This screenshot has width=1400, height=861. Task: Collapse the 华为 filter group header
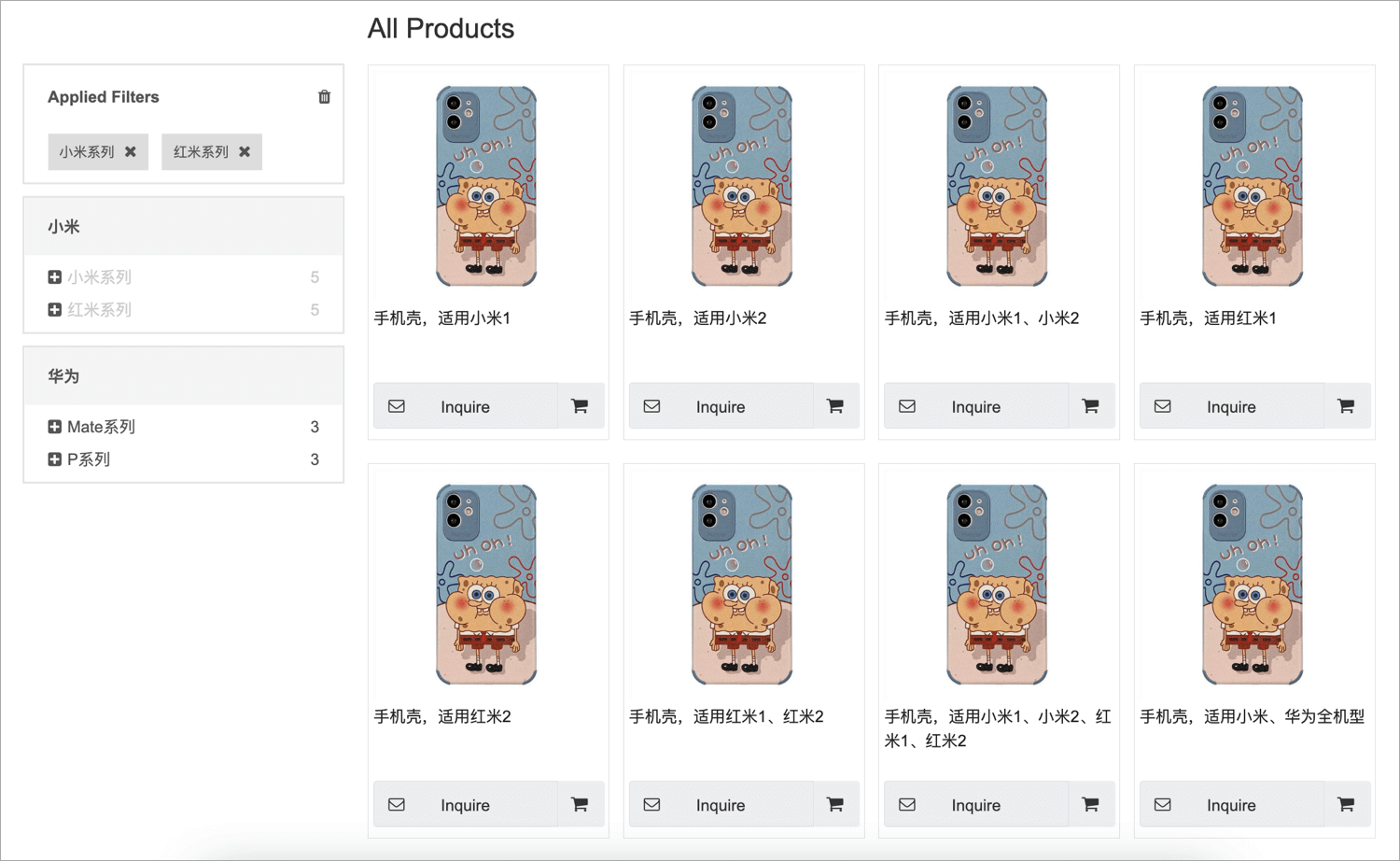(184, 376)
